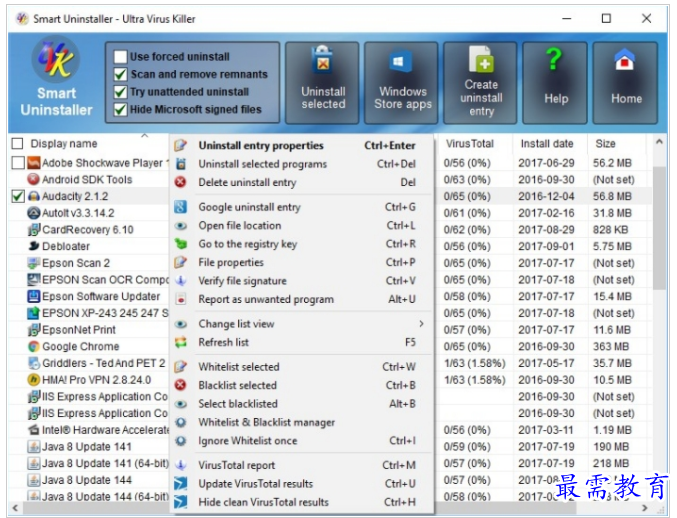This screenshot has width=677, height=518.
Task: Choose Open file location
Action: (x=302, y=226)
